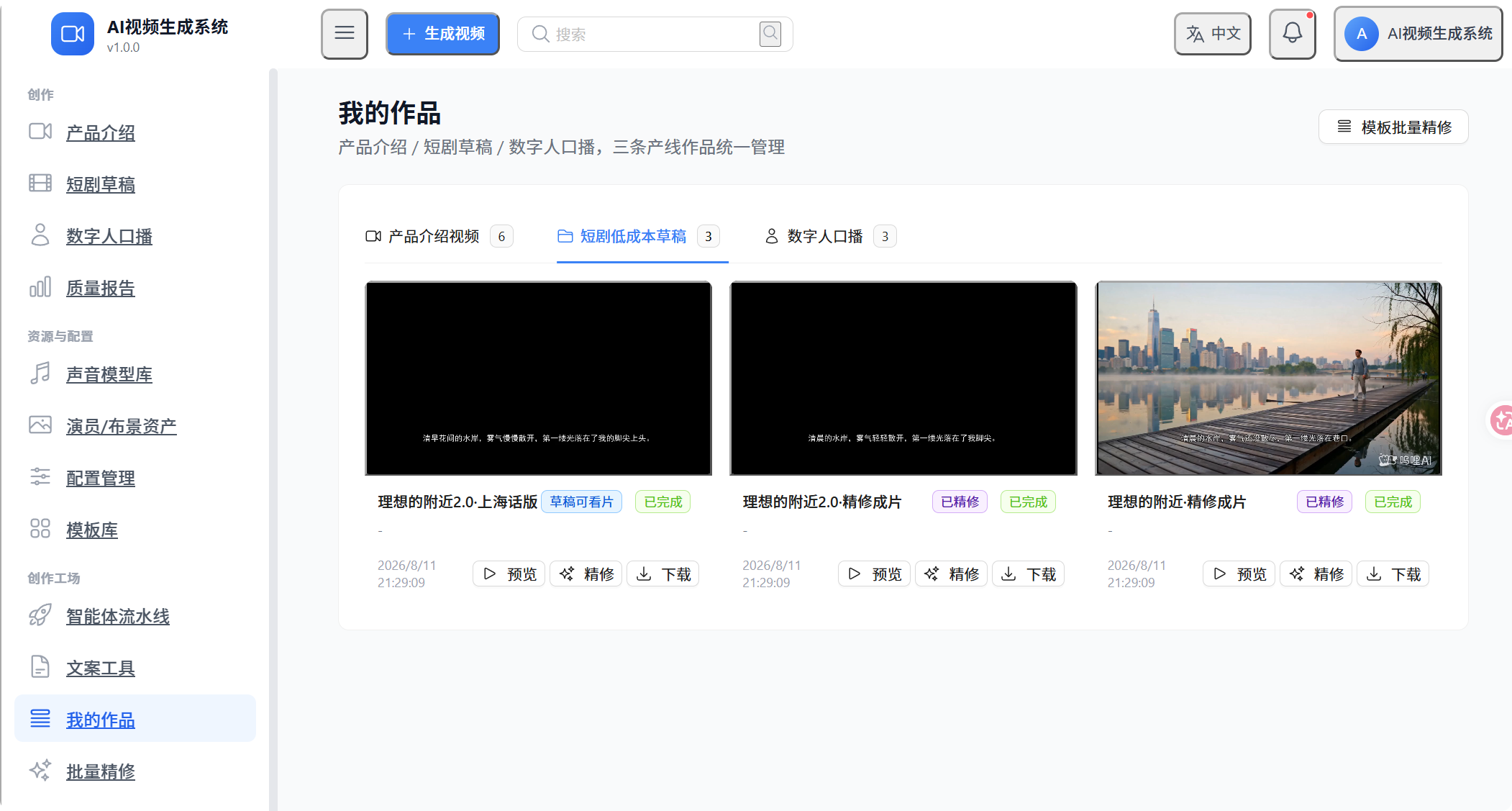1512x811 pixels.
Task: Click 精修 for 理想的附近·精修成片
Action: tap(1316, 574)
